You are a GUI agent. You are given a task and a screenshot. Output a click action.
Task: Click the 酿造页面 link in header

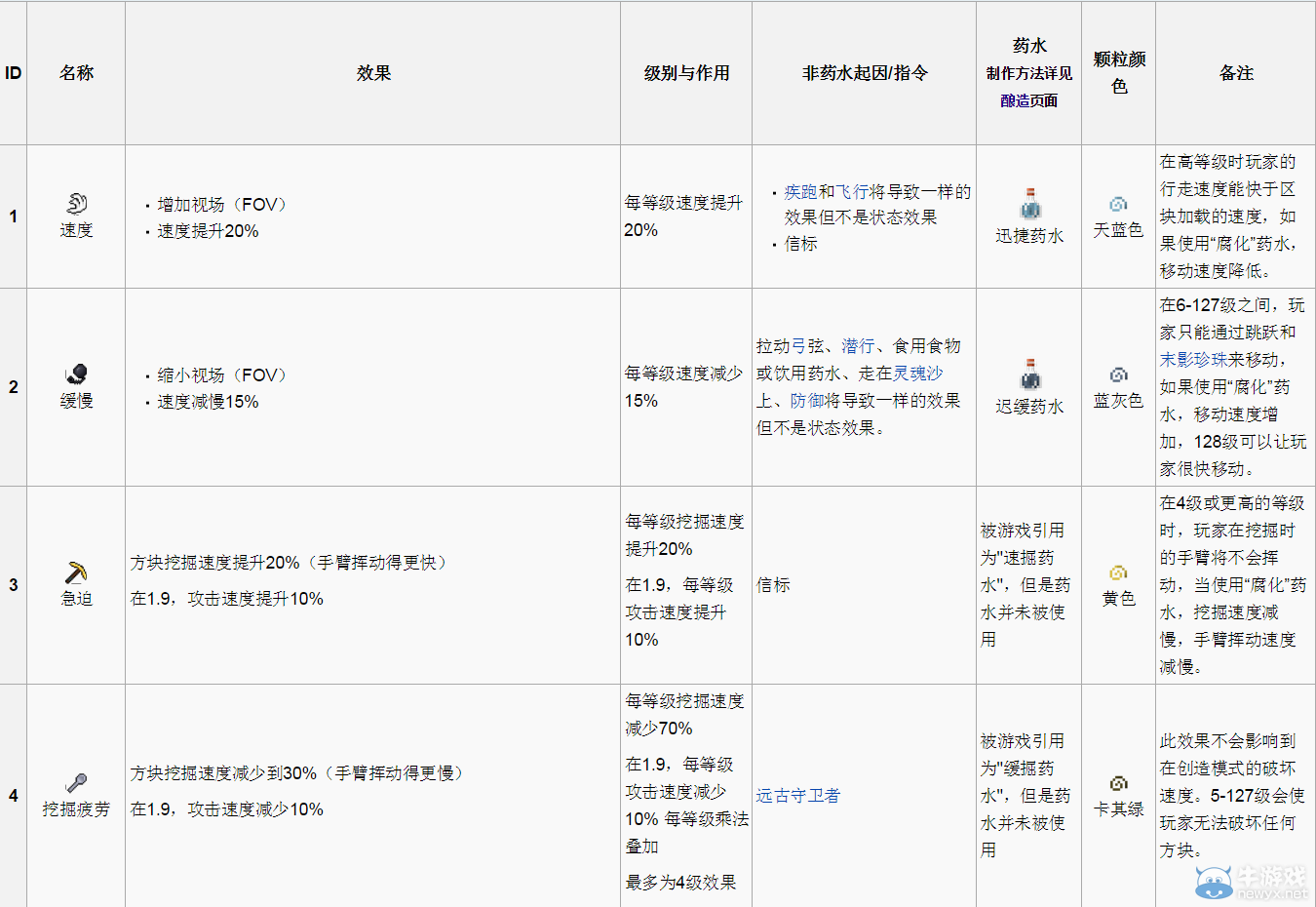click(x=1028, y=99)
